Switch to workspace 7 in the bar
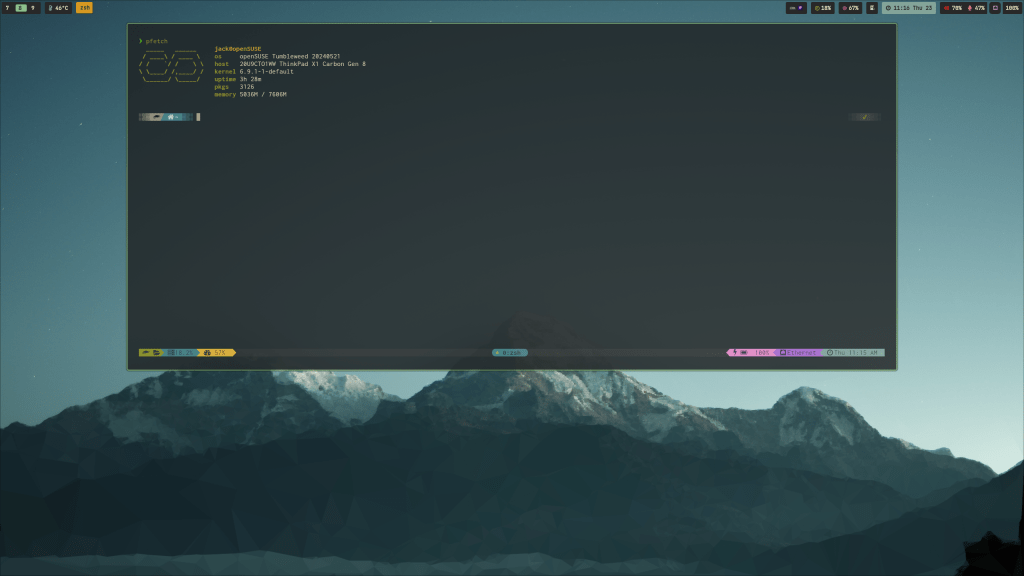The image size is (1024, 576). click(x=8, y=8)
